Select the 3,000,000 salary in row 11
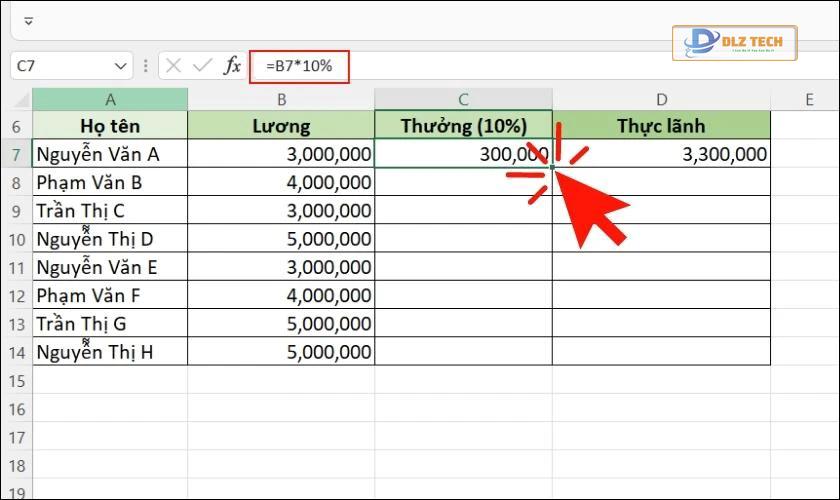This screenshot has width=840, height=500. coord(281,267)
